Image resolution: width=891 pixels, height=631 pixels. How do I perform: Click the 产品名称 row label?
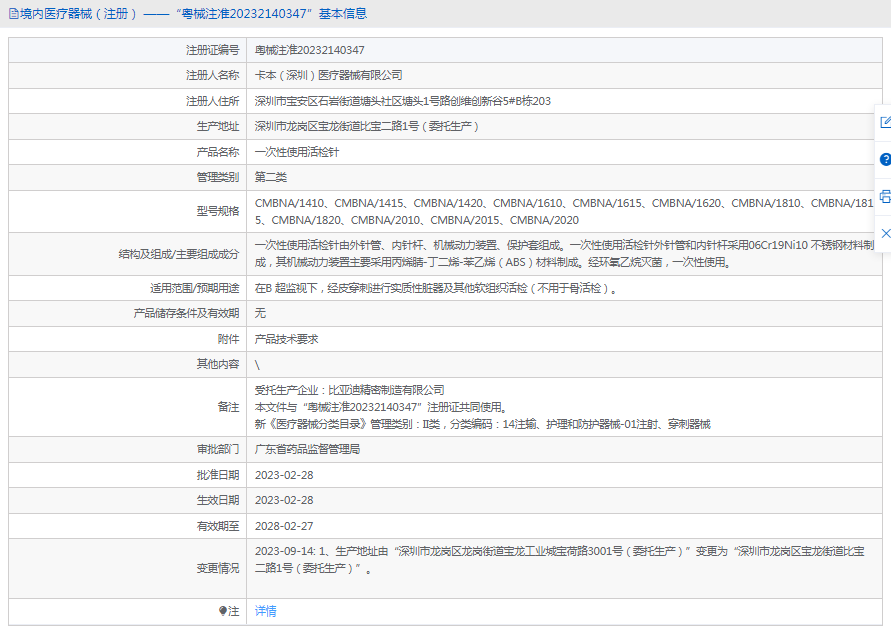point(218,152)
